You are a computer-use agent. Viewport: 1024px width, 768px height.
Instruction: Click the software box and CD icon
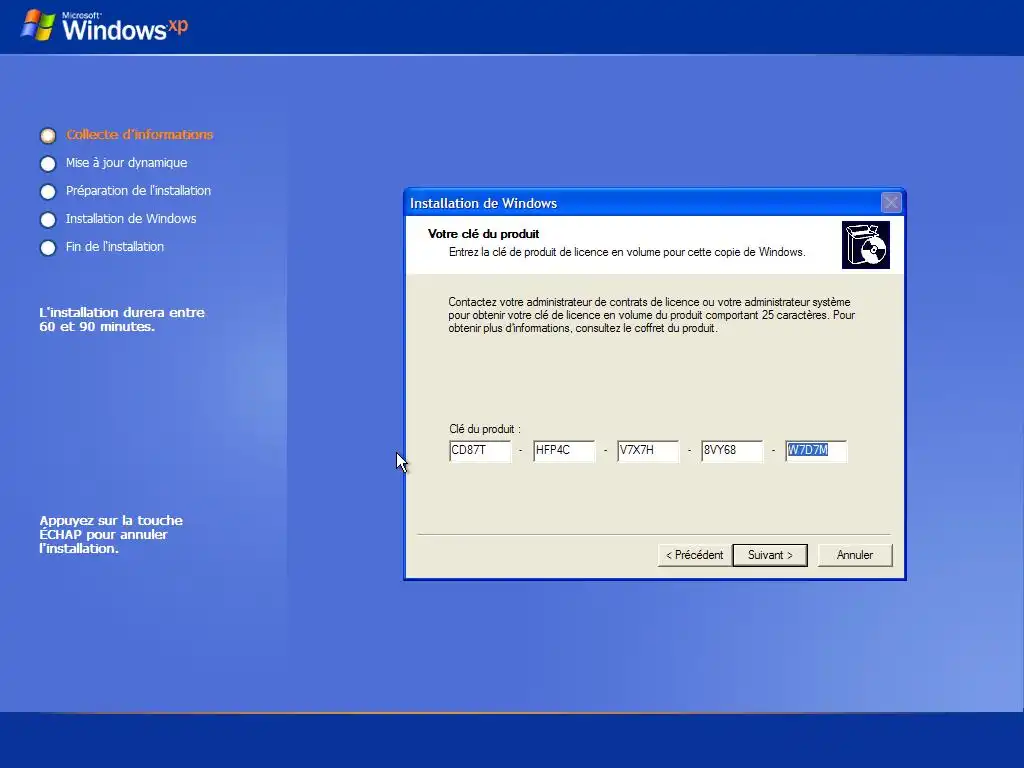(x=866, y=245)
